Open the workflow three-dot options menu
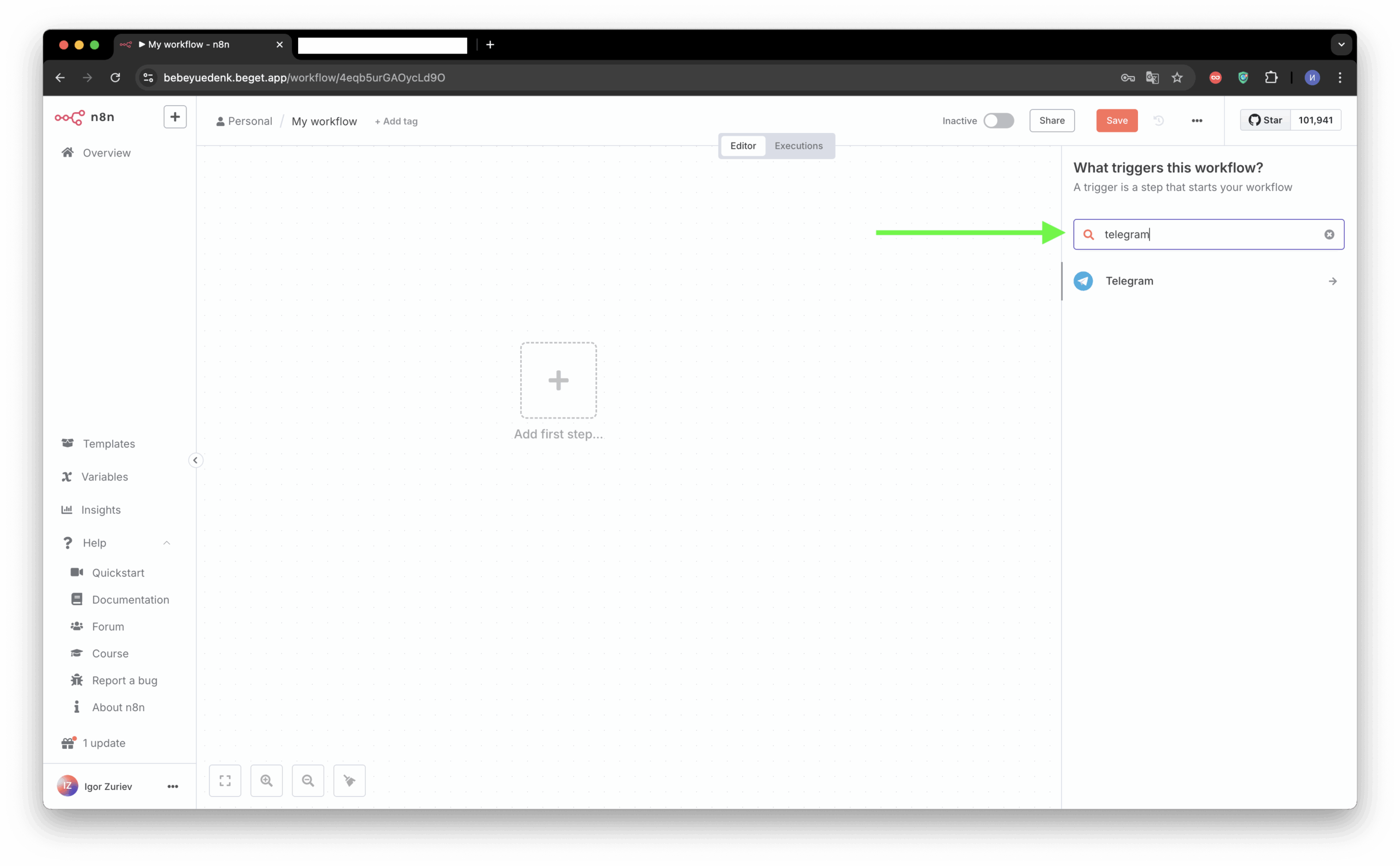 1197,121
